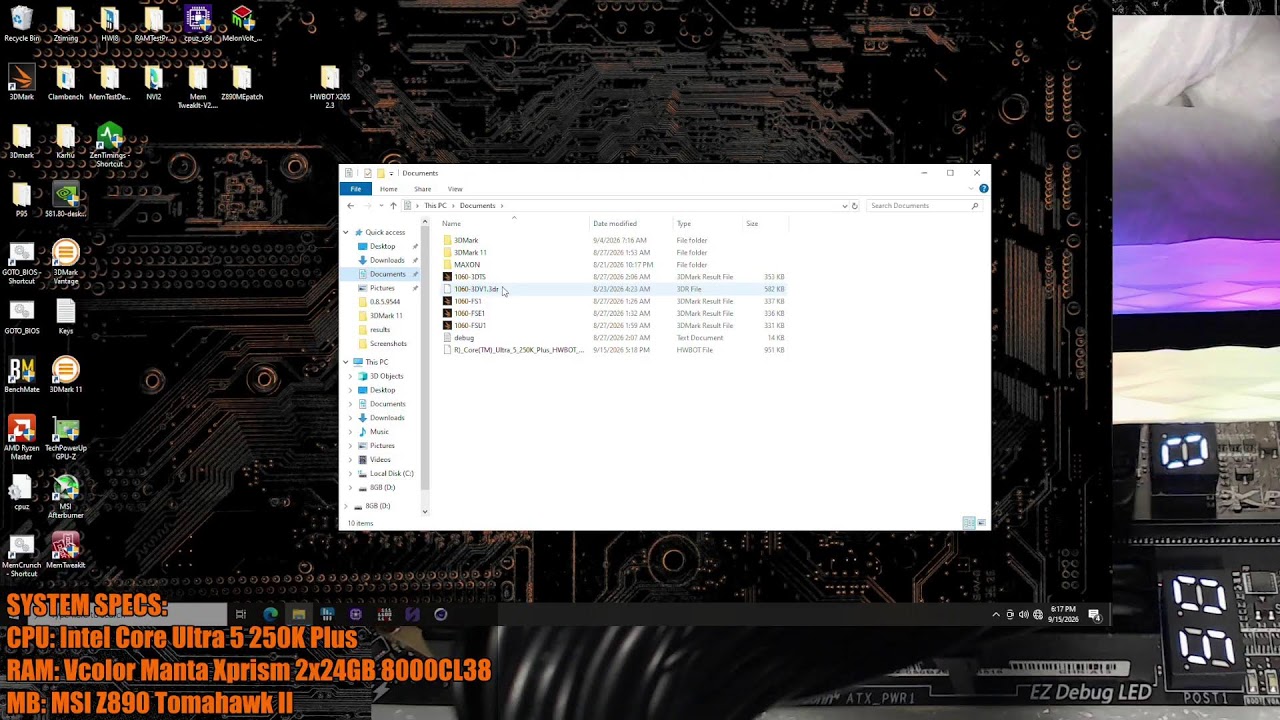The image size is (1280, 720).
Task: Launch BenchMate desktop shortcut
Action: click(x=21, y=375)
